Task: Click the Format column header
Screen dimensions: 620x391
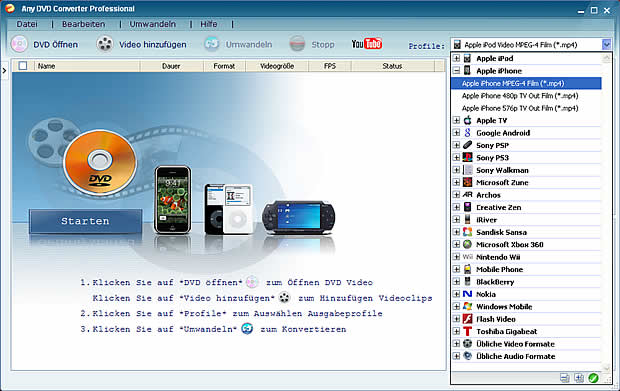Action: click(x=224, y=66)
